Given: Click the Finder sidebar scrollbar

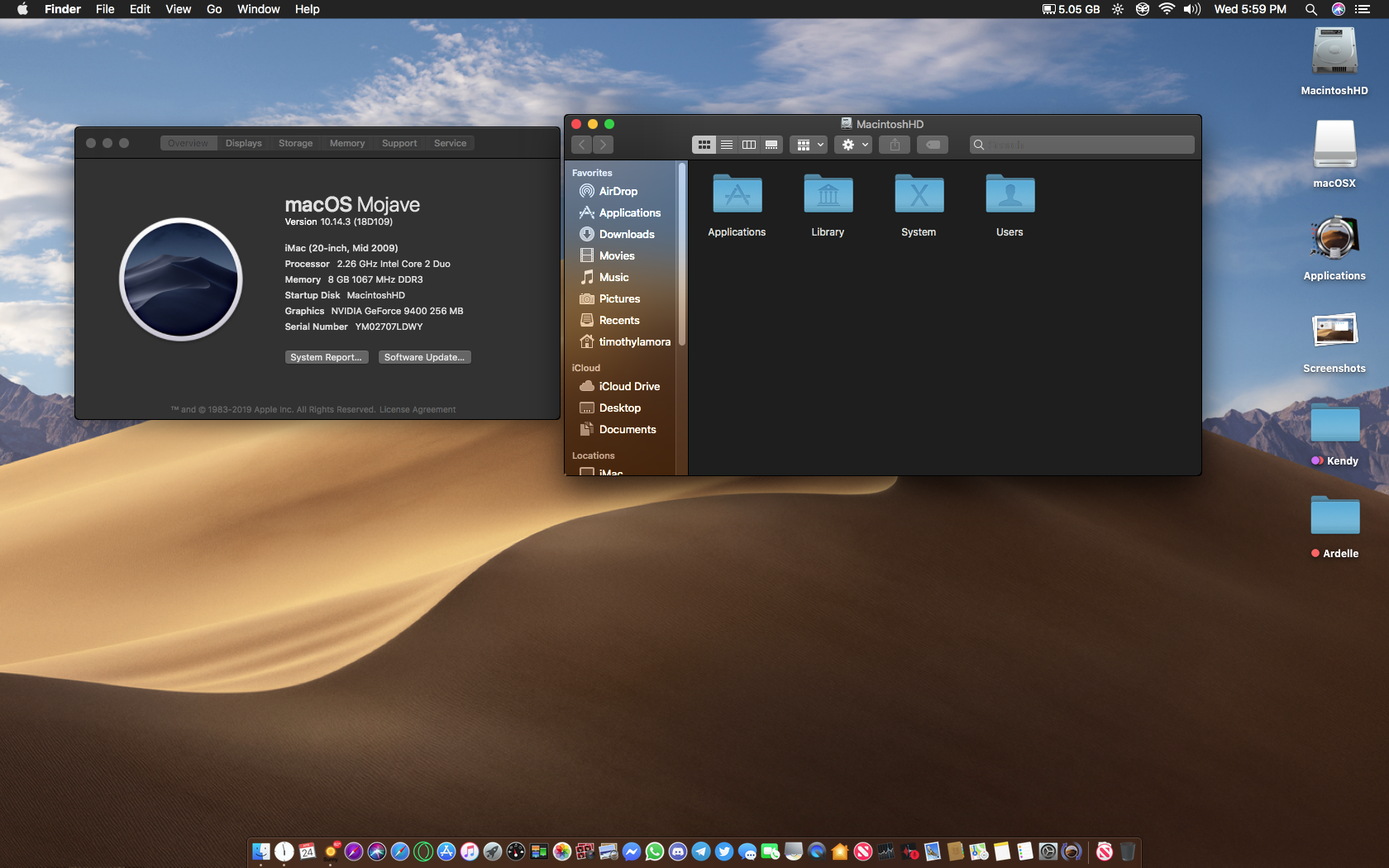Looking at the screenshot, I should click(x=682, y=255).
